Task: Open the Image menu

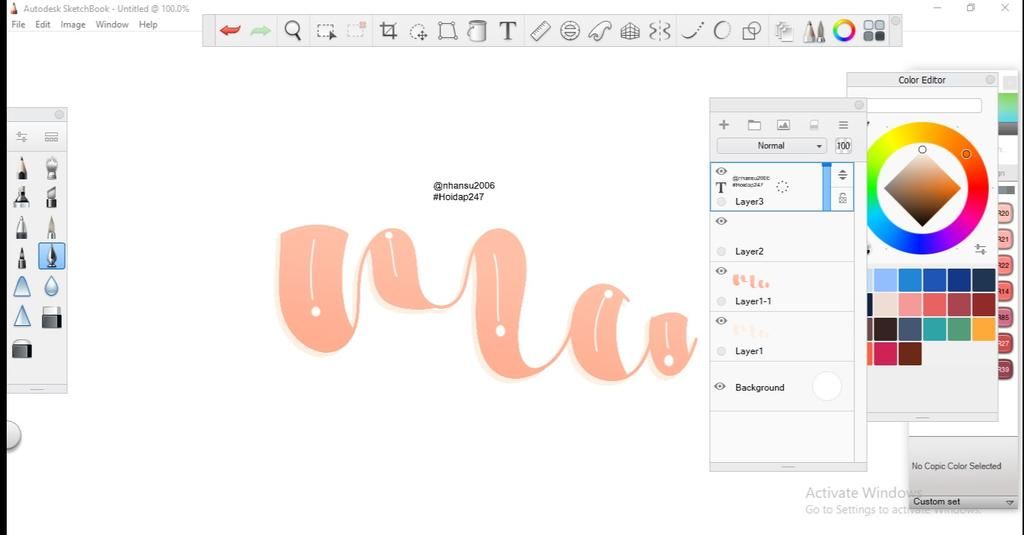Action: click(72, 24)
